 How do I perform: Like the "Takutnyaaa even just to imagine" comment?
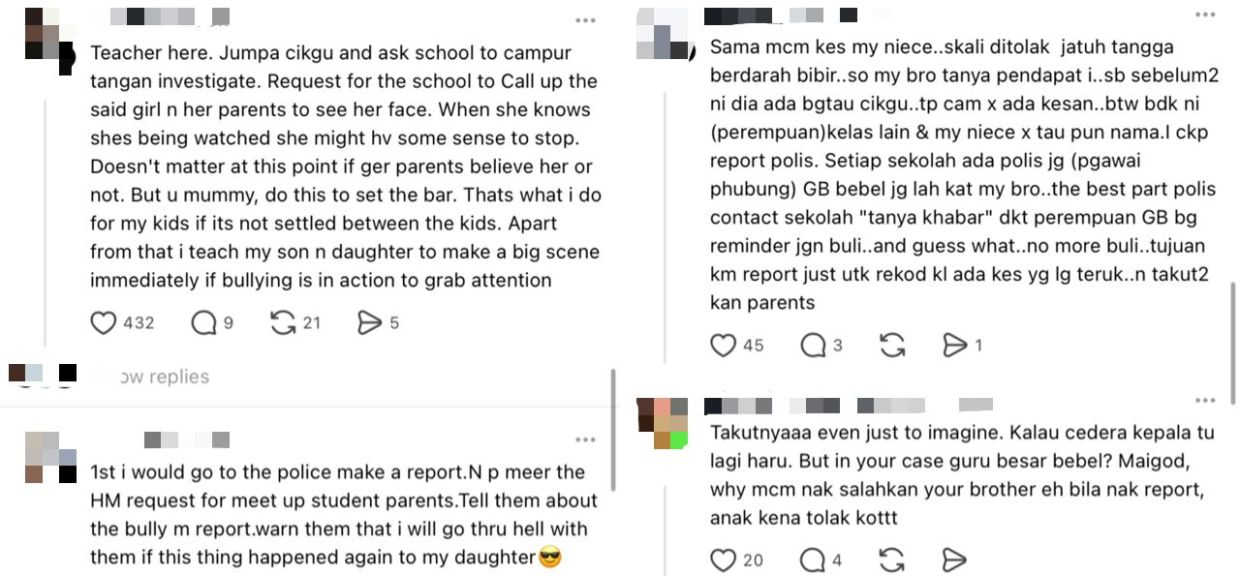coord(723,560)
